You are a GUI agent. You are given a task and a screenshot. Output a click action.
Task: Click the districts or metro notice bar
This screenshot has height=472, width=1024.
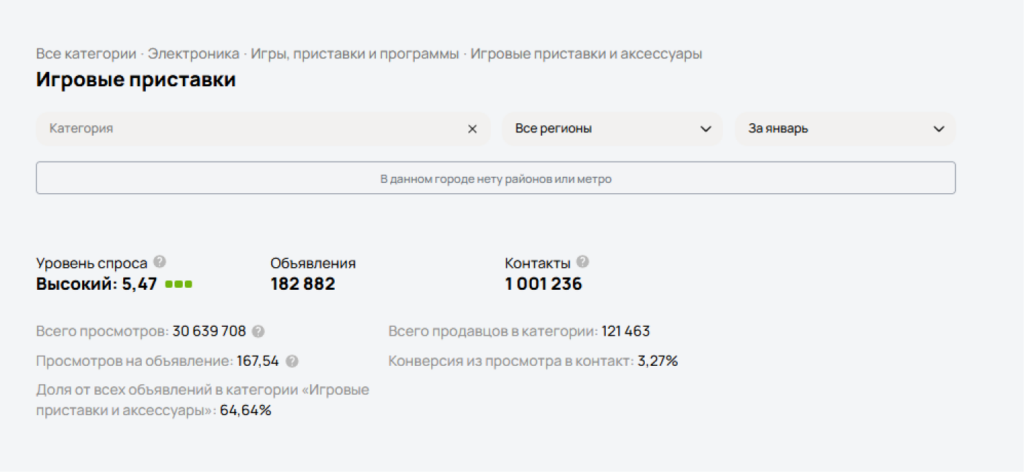point(496,178)
